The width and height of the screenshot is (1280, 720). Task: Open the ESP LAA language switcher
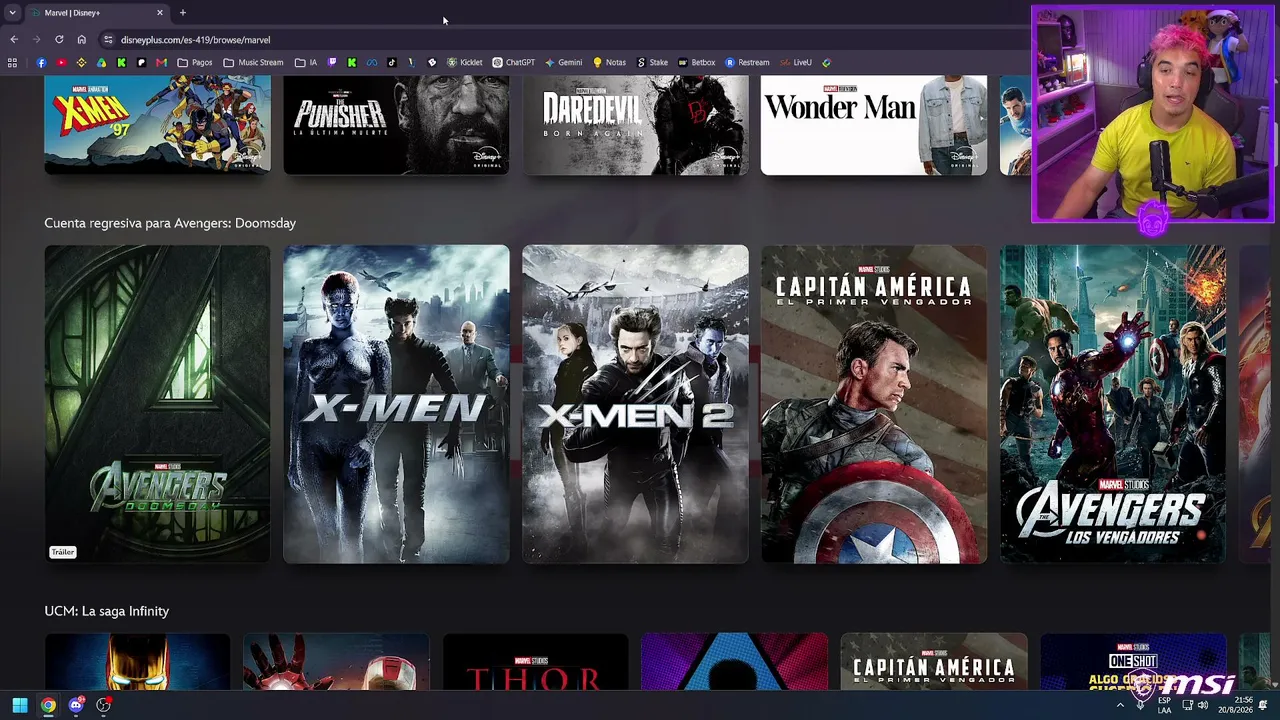tap(1164, 705)
